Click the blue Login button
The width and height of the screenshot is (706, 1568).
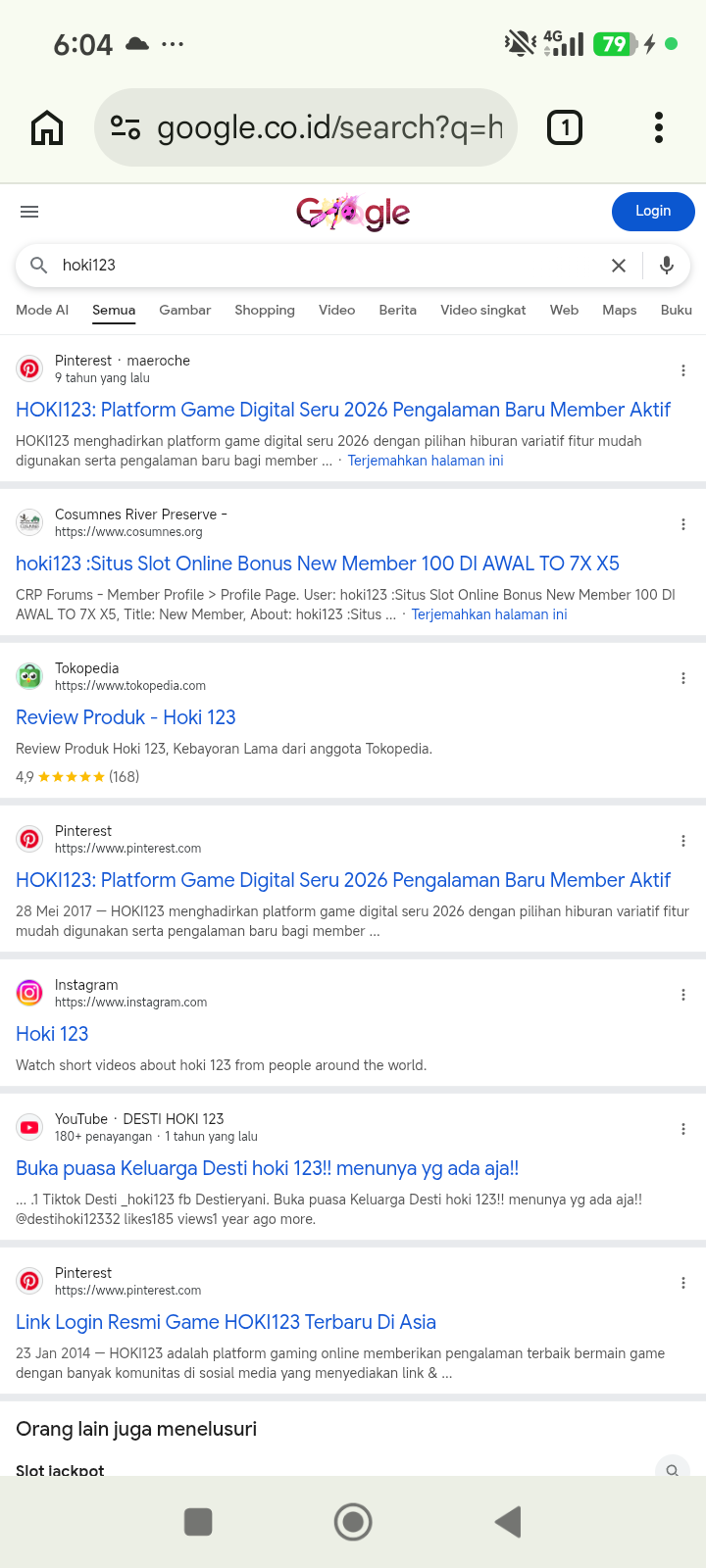653,212
